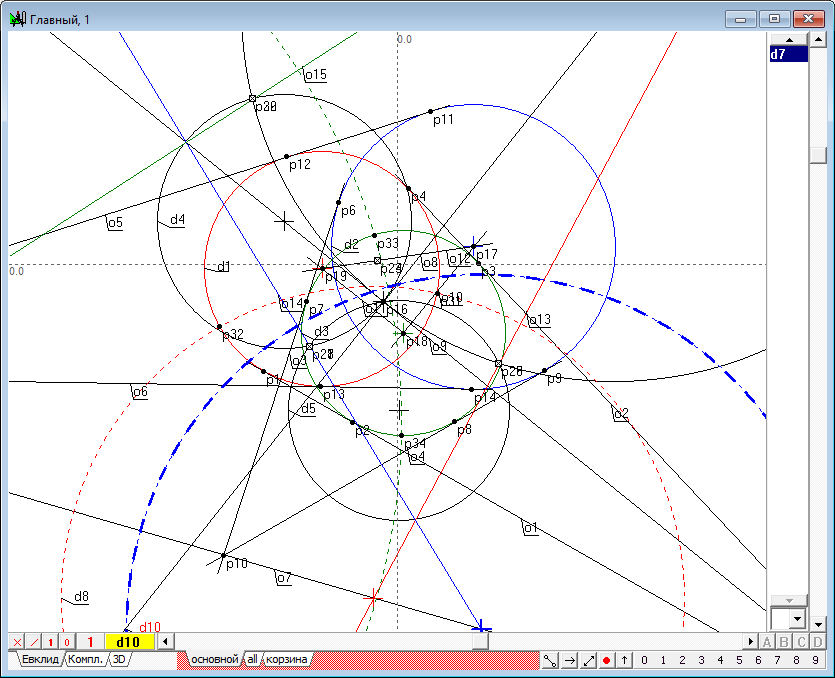Click the list down arrow at panel bottom
This screenshot has width=835, height=678.
point(789,601)
